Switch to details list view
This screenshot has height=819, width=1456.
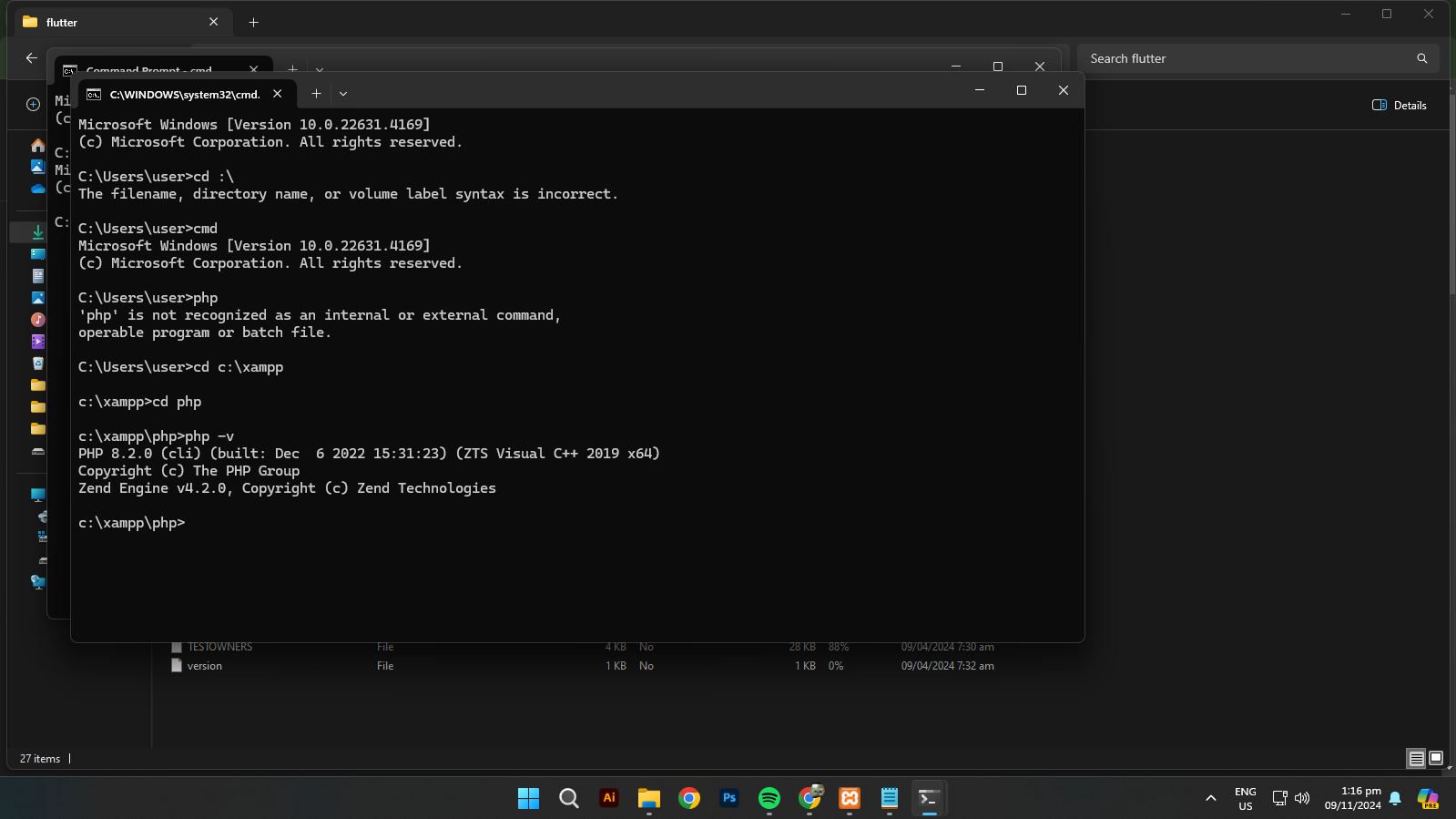(x=1416, y=758)
